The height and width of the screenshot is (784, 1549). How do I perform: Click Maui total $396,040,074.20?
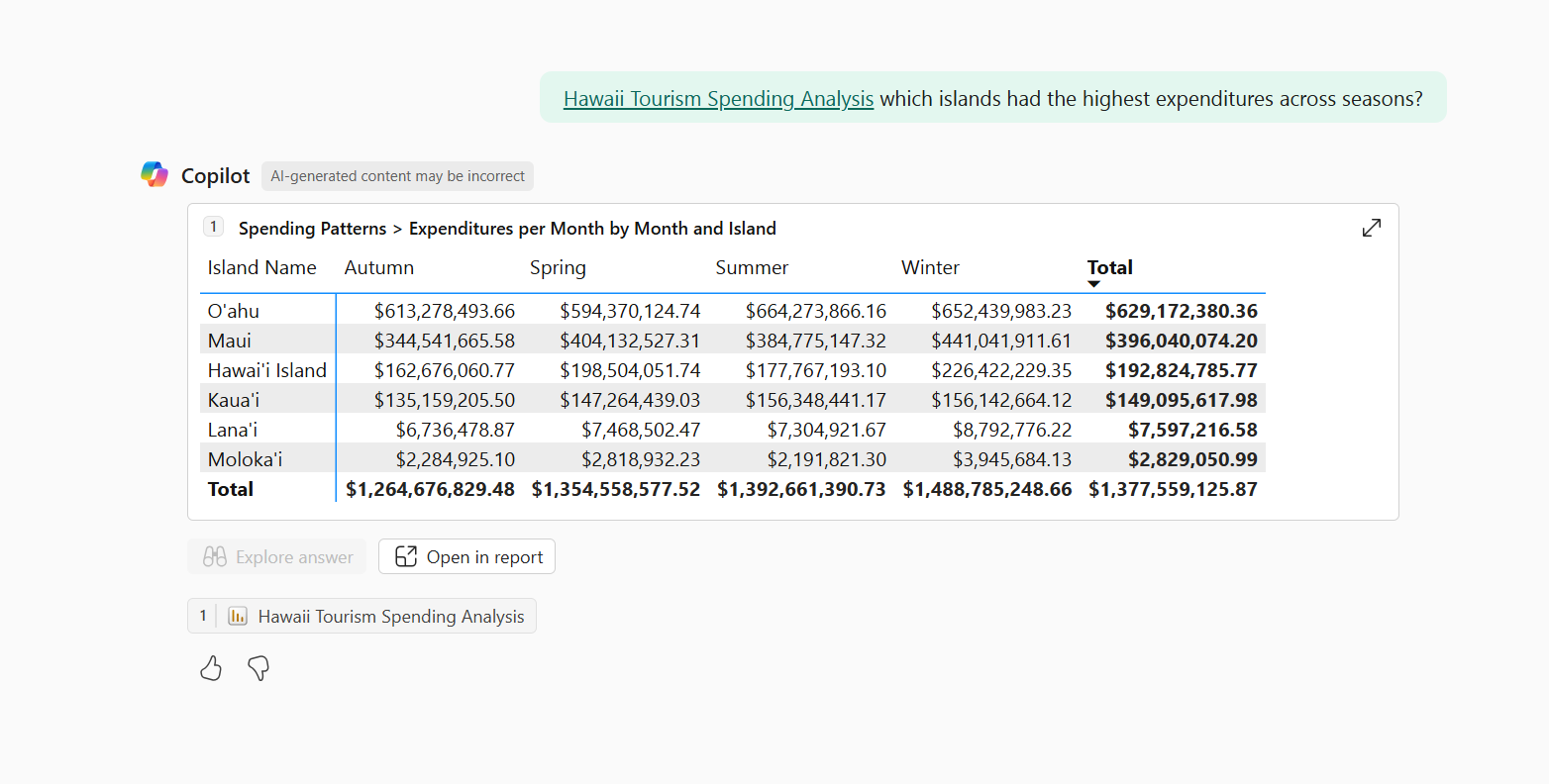point(1182,341)
